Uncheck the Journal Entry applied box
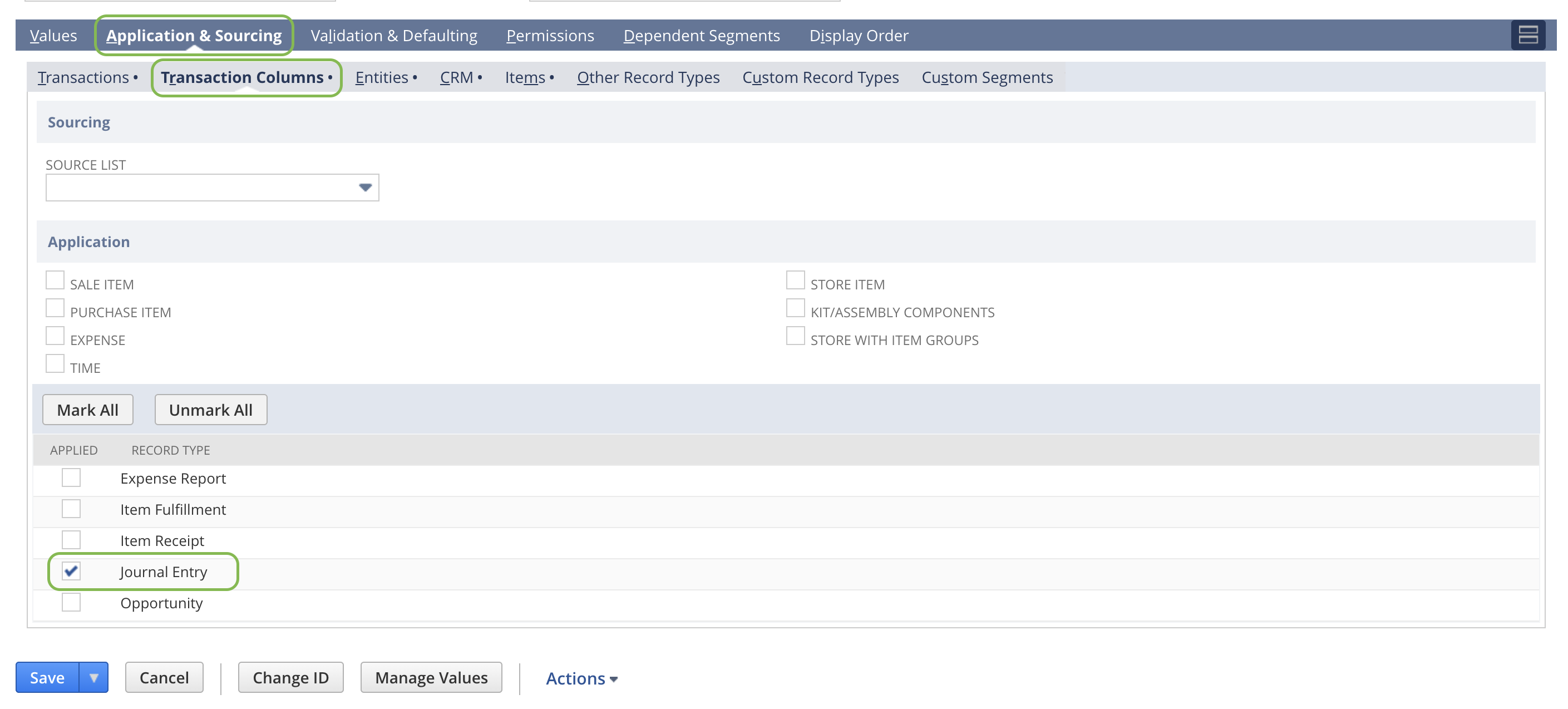Viewport: 1568px width, 709px height. 71,571
